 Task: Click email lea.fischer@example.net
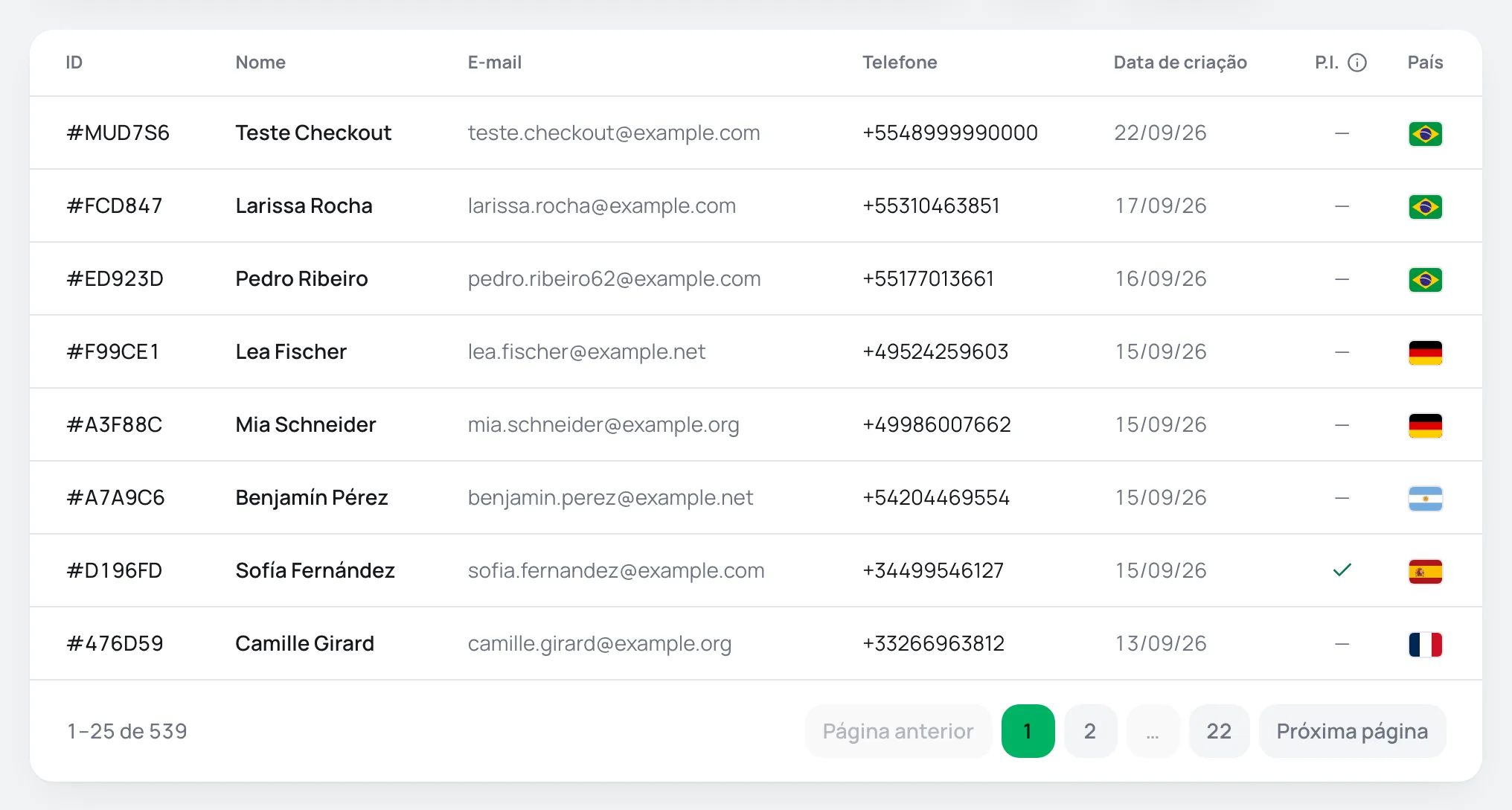coord(586,351)
